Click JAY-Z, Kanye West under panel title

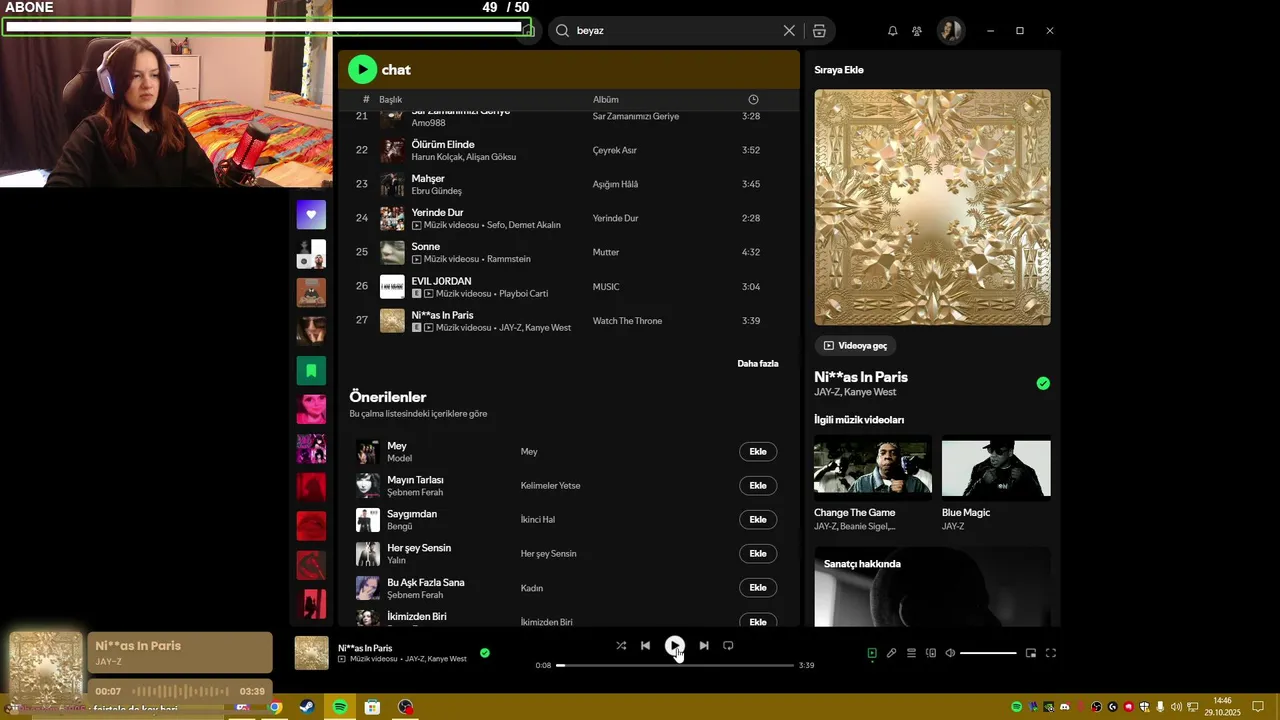tap(855, 392)
